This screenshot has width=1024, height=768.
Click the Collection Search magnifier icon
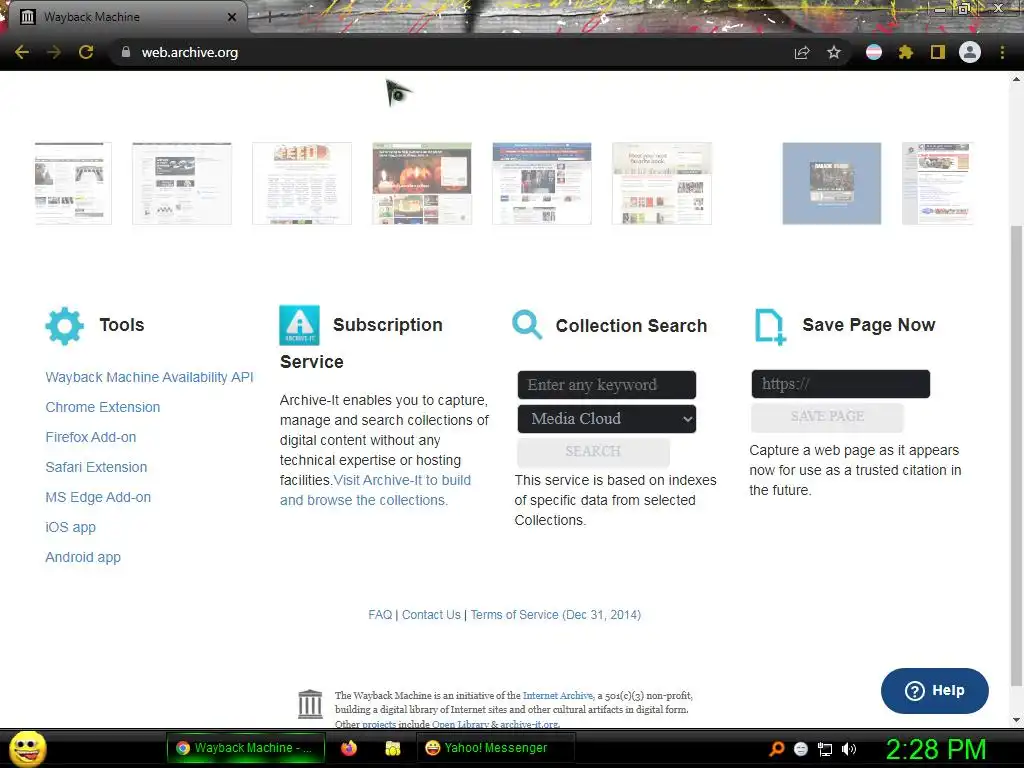[x=527, y=325]
